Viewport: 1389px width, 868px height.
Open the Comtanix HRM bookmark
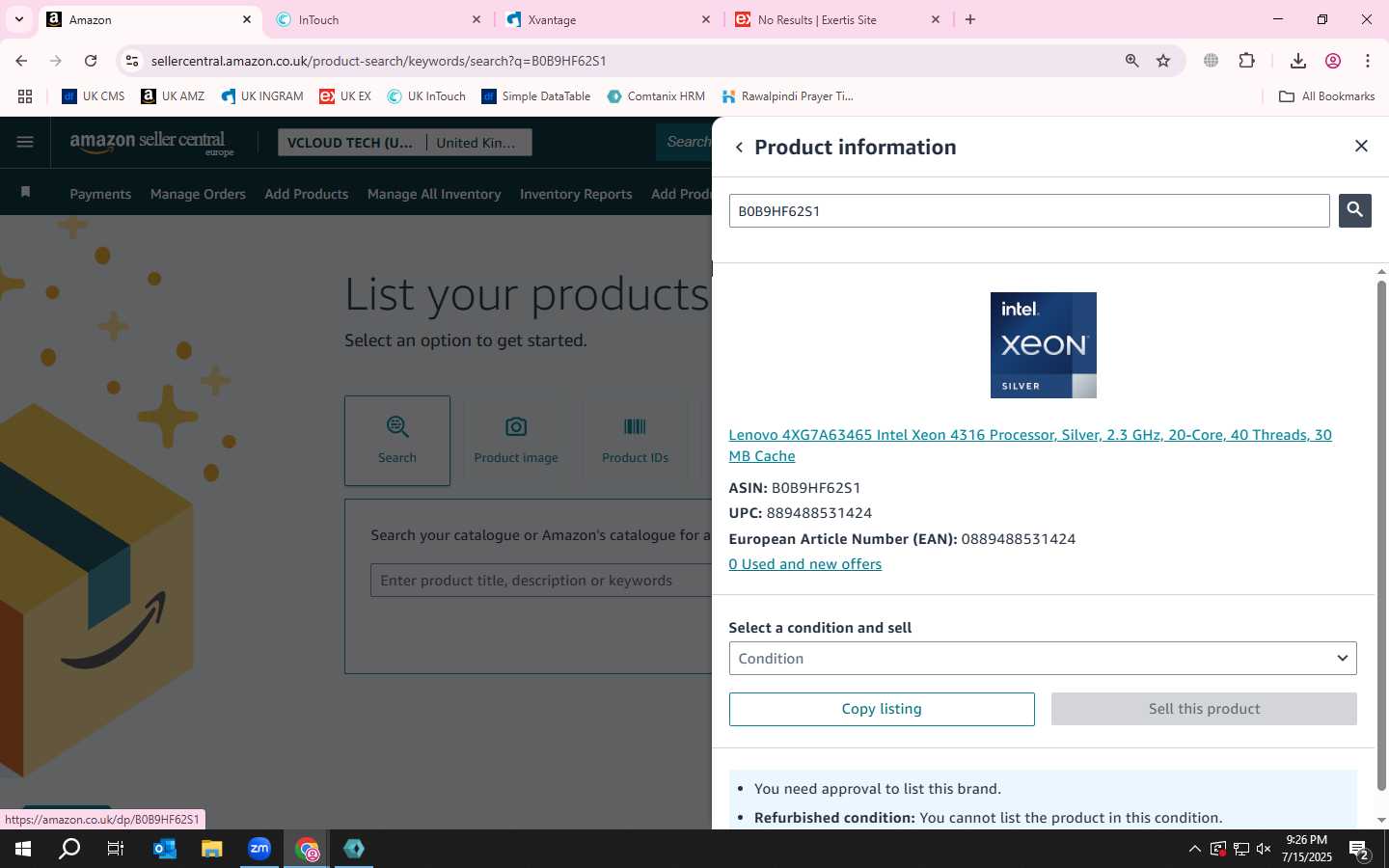pyautogui.click(x=656, y=96)
